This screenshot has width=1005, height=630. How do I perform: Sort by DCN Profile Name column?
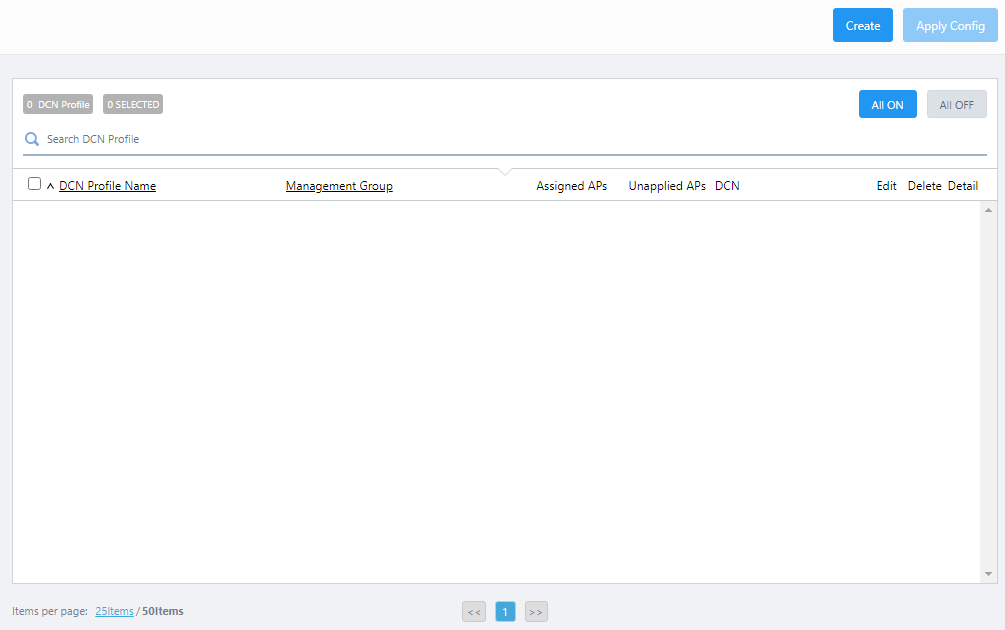(x=107, y=186)
